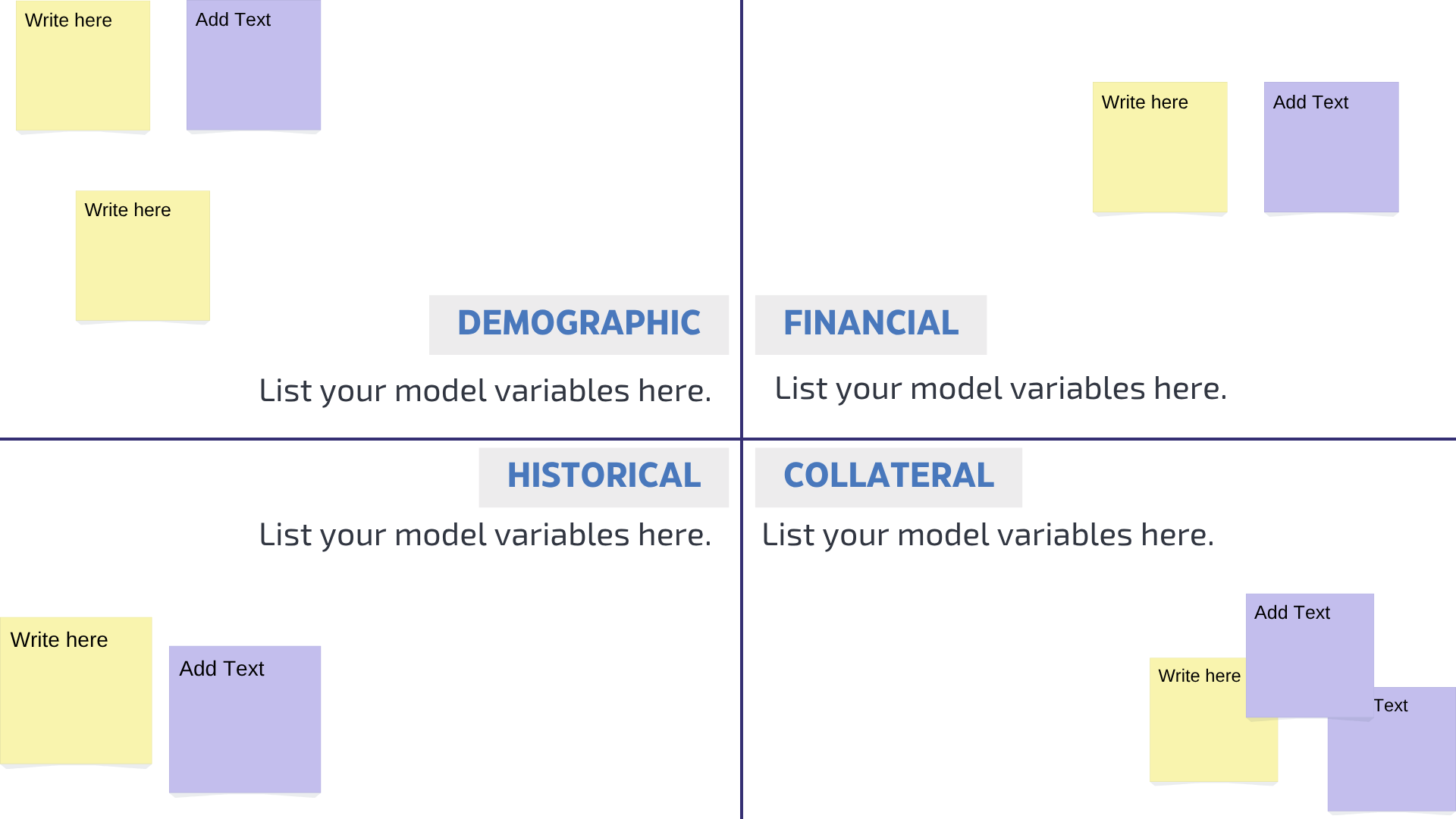
Task: Select the model variables text under Historical
Action: [x=485, y=535]
